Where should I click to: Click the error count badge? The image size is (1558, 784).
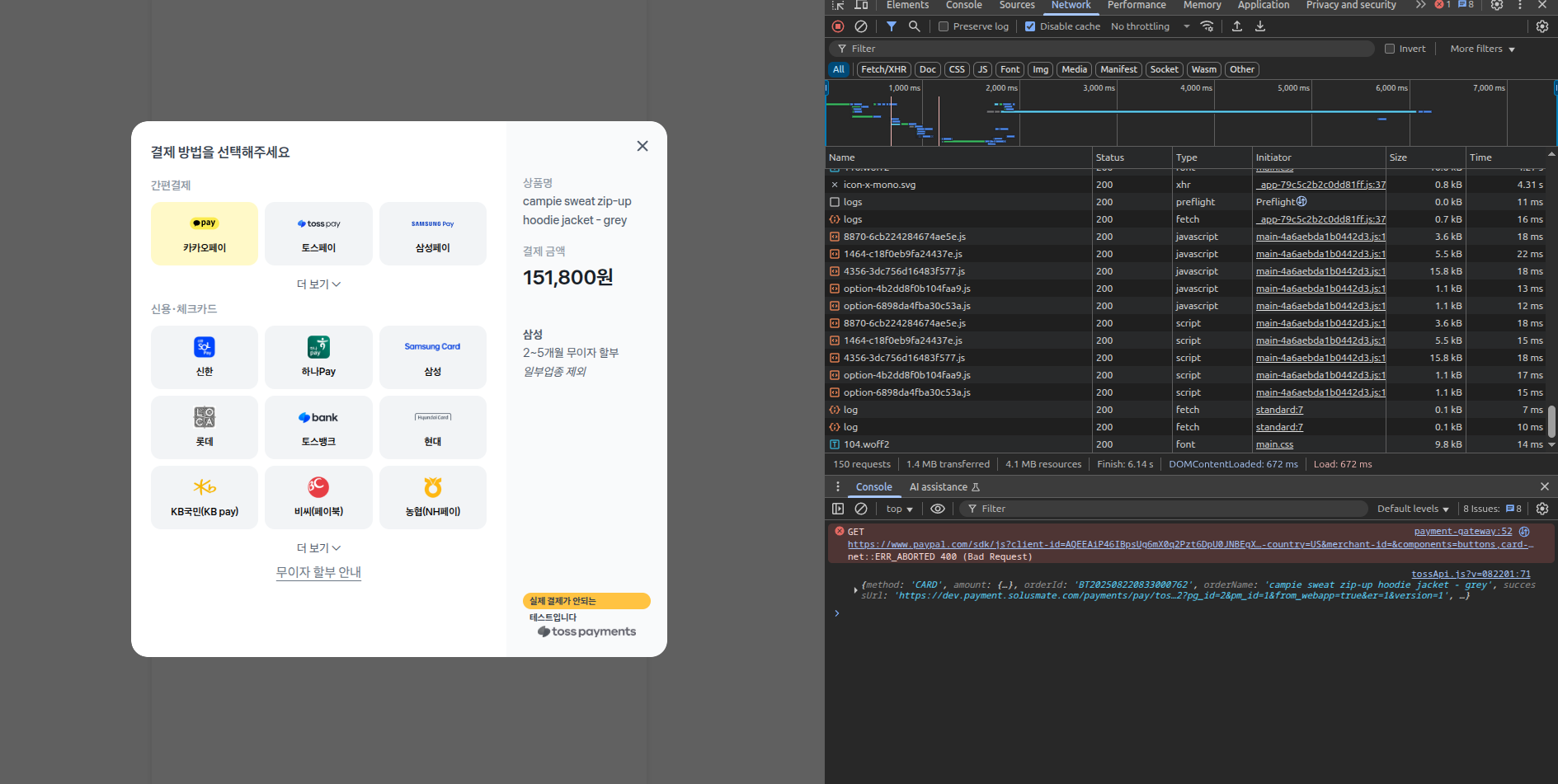tap(1443, 5)
